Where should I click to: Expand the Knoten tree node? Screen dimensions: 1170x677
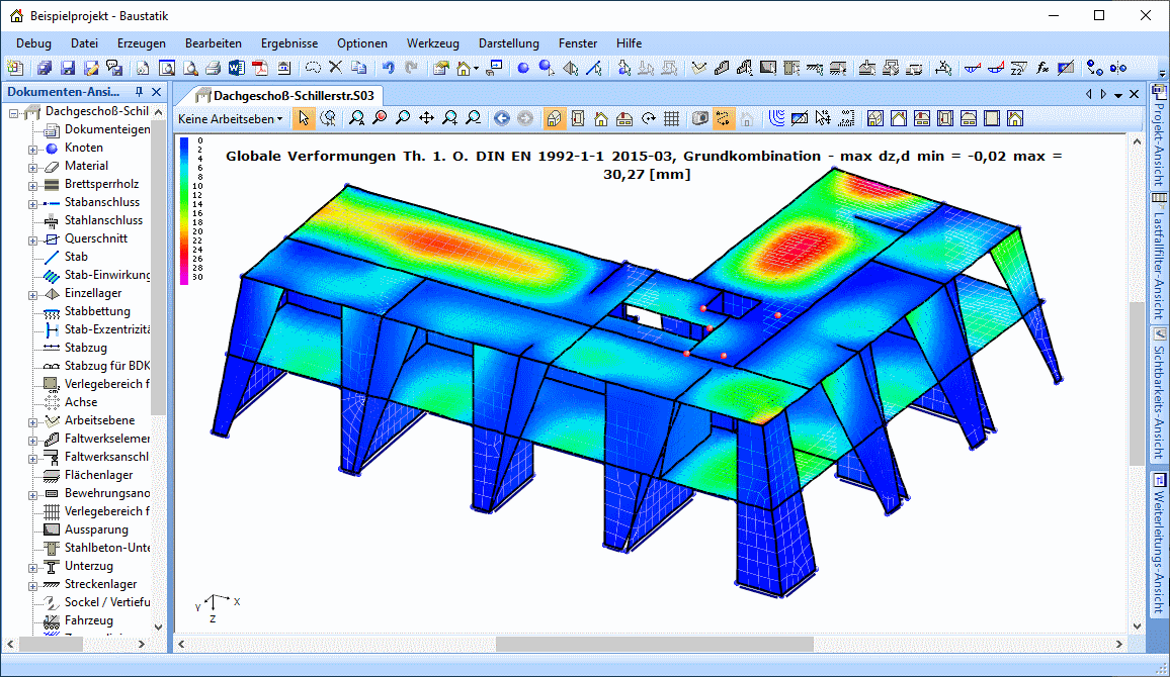pos(33,148)
